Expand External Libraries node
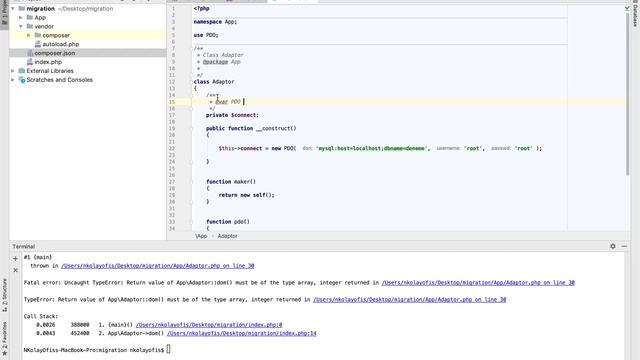The width and height of the screenshot is (640, 360). tap(13, 71)
